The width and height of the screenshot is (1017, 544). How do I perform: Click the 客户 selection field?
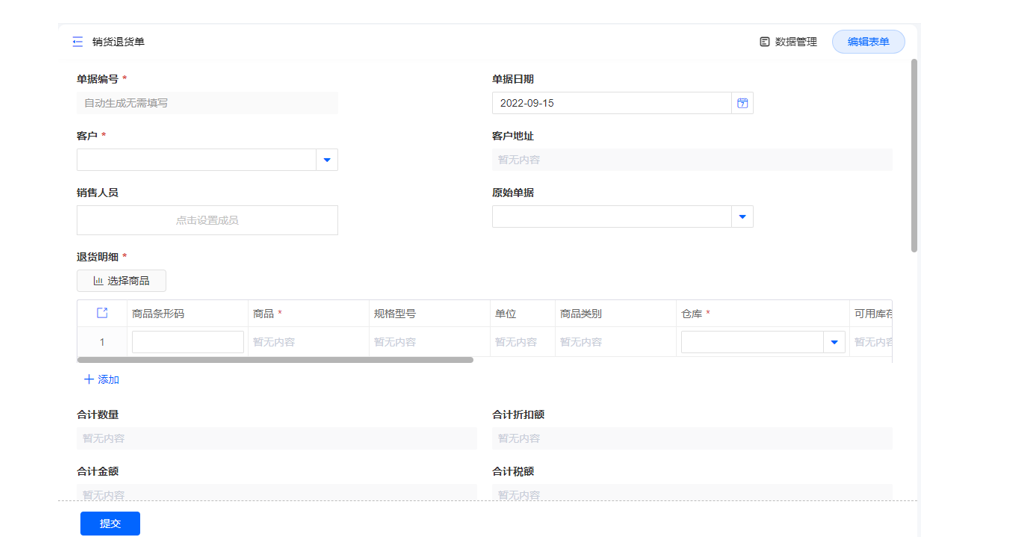196,160
